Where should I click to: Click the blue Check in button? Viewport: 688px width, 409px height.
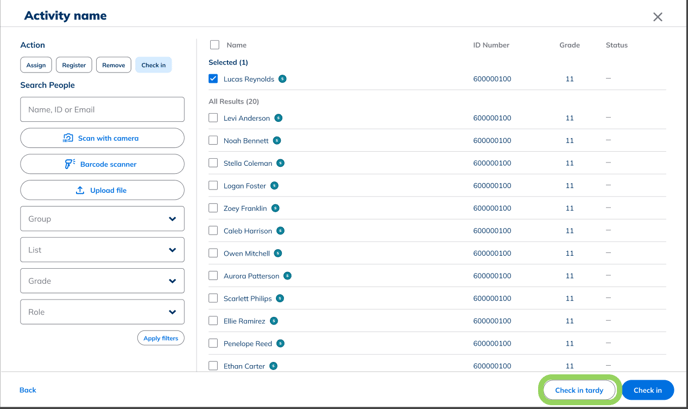[648, 390]
